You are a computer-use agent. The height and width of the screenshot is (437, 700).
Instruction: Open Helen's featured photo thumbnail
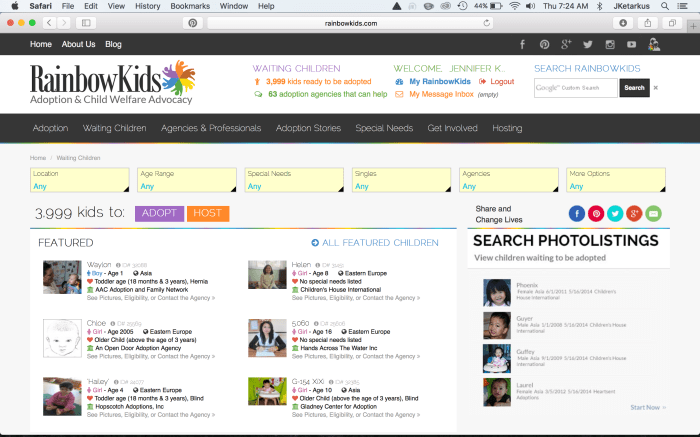tap(267, 275)
